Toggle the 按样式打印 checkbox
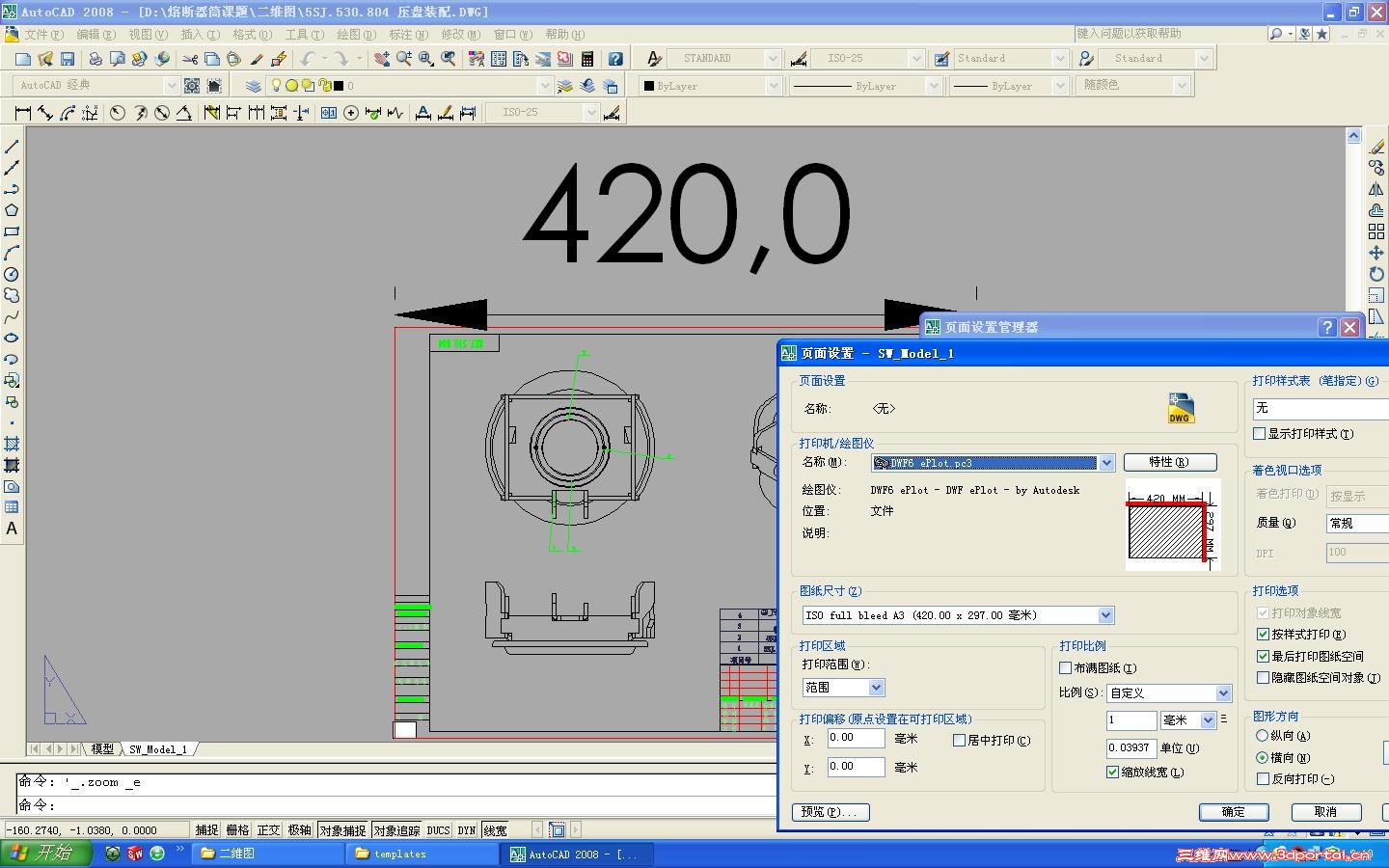This screenshot has width=1389, height=868. click(1263, 635)
